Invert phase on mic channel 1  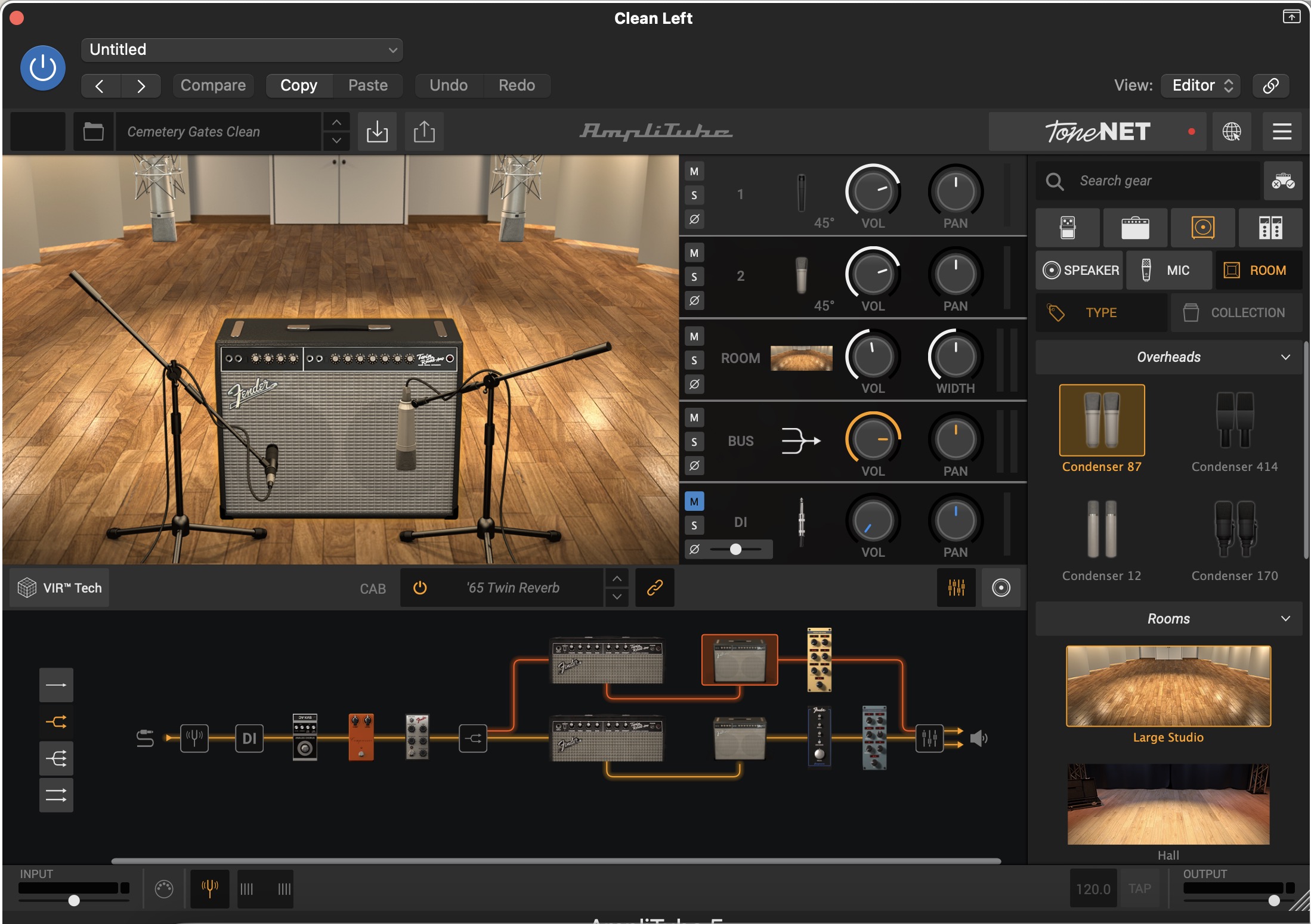(x=694, y=219)
